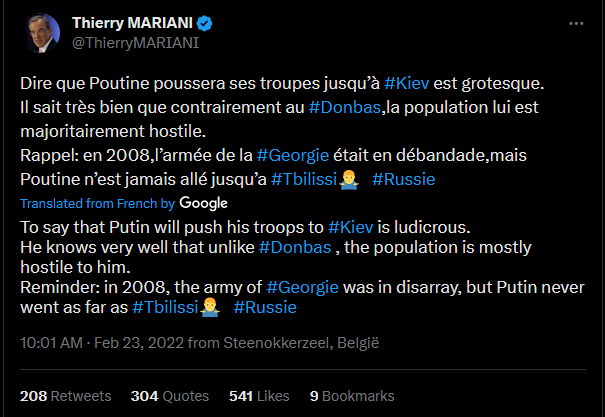Open the #Russie hashtag in French text
The height and width of the screenshot is (417, 605).
click(404, 179)
